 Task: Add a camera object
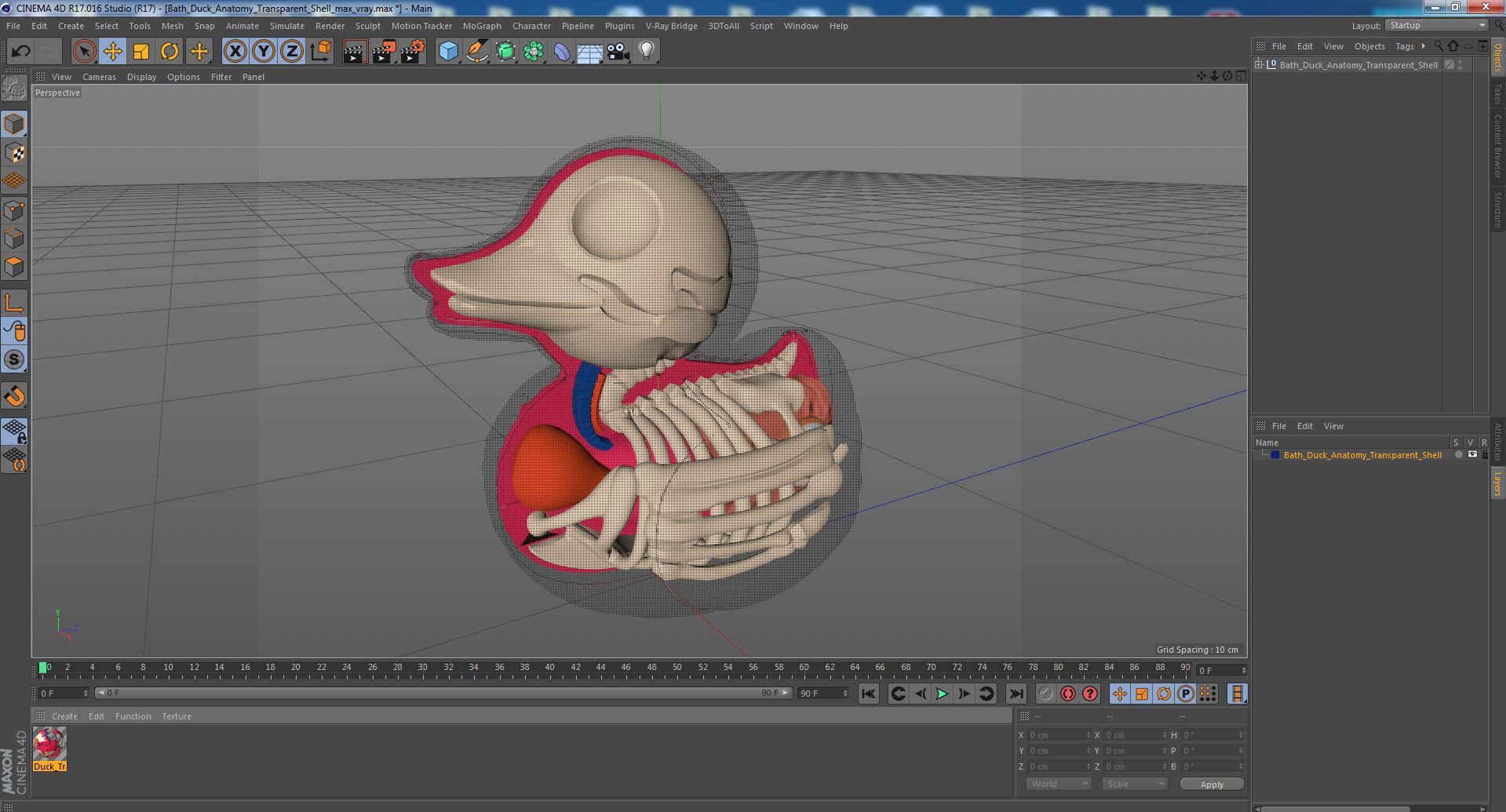click(x=618, y=52)
